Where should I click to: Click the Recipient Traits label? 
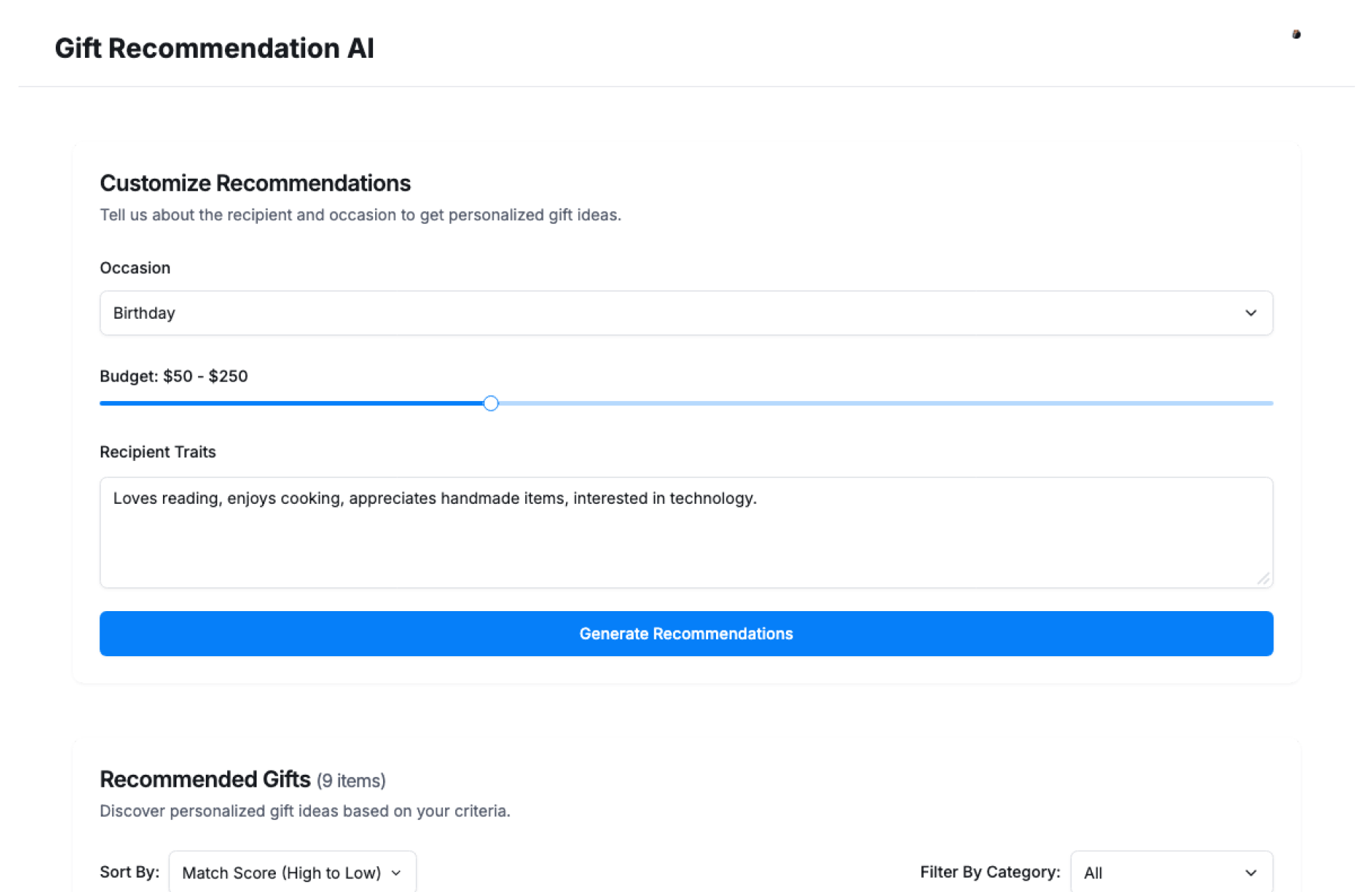(157, 452)
